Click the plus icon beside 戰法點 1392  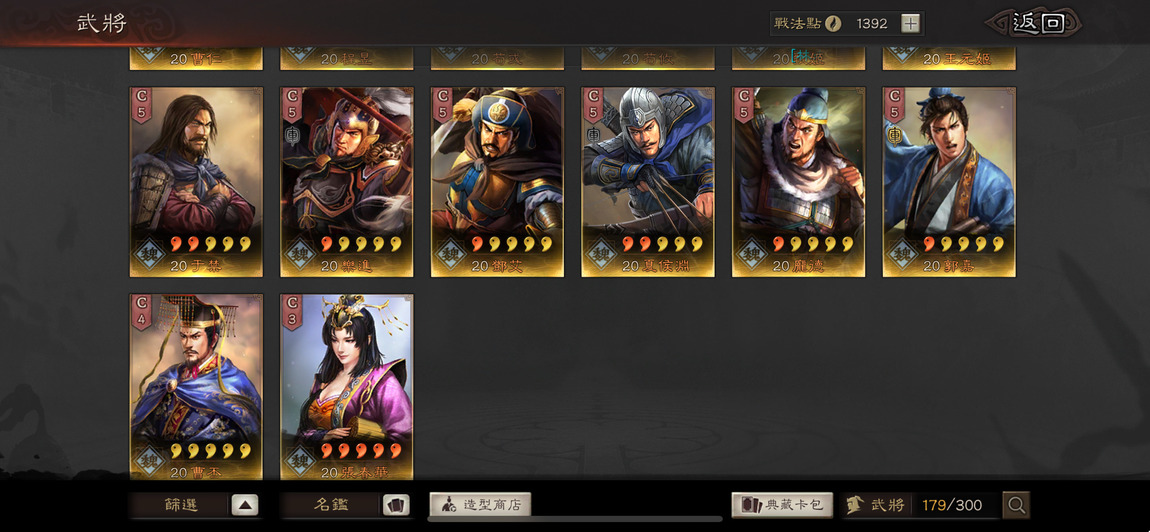910,23
